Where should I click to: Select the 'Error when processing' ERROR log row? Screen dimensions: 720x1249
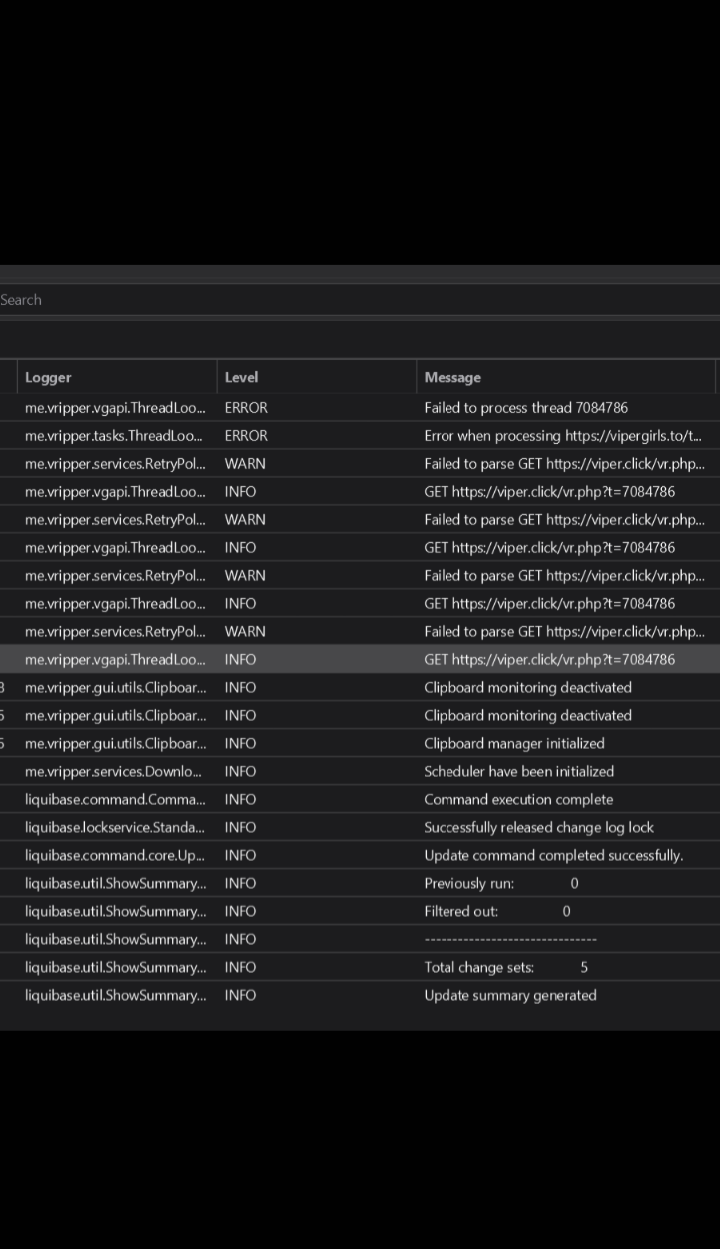pos(562,436)
